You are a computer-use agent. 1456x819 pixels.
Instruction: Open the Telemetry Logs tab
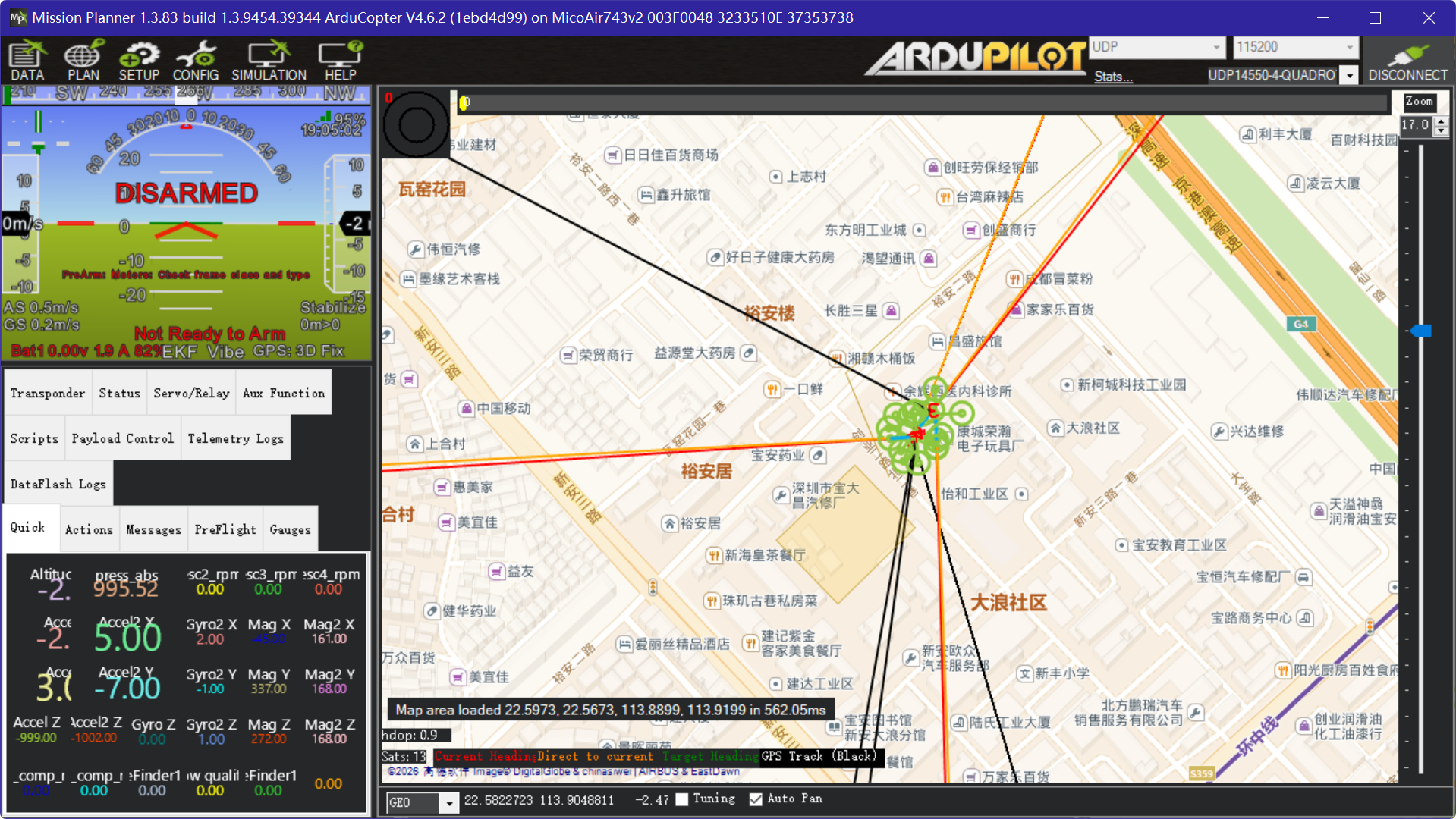tap(235, 438)
